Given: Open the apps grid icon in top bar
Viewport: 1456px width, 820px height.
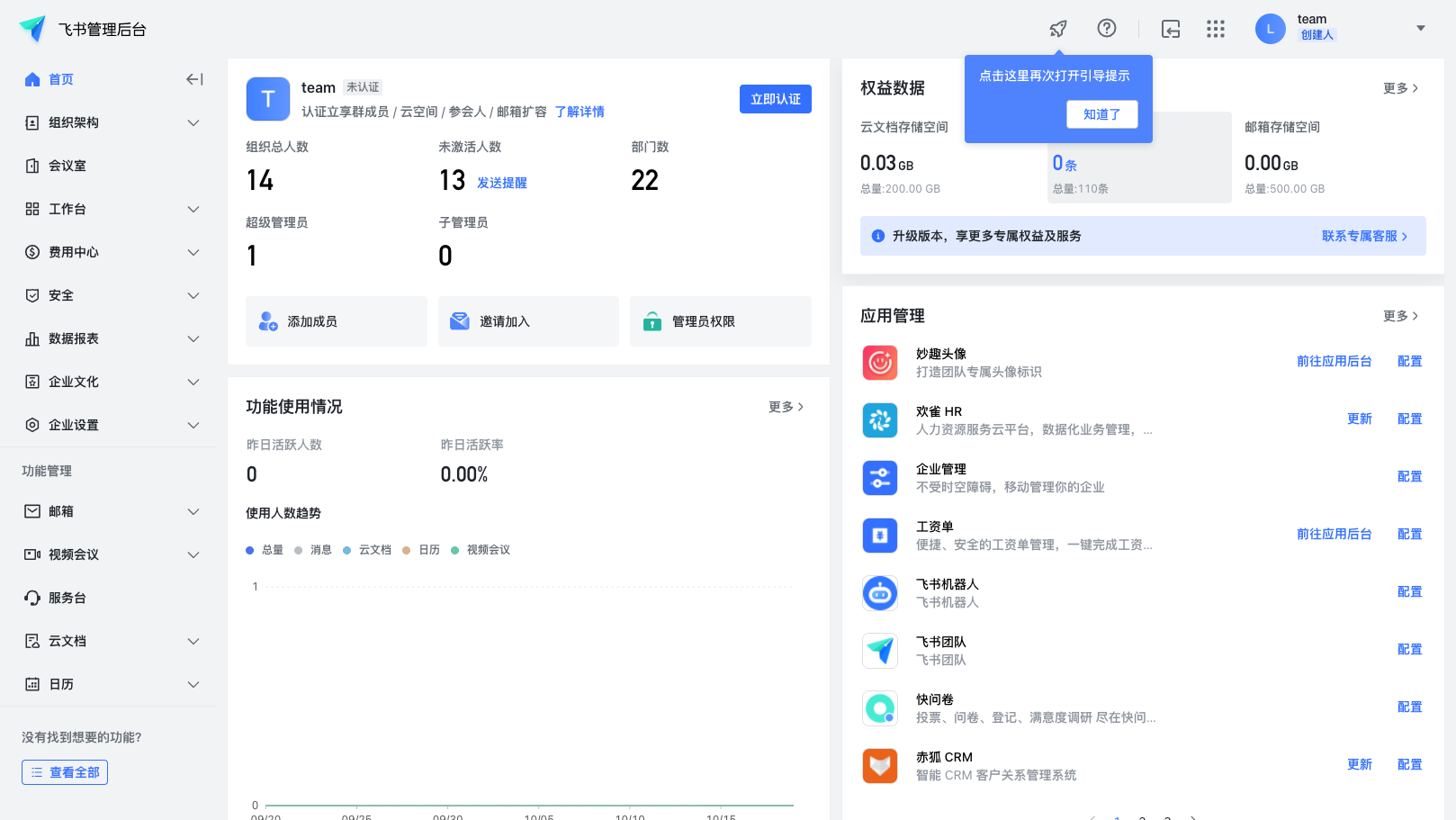Looking at the screenshot, I should tap(1215, 28).
